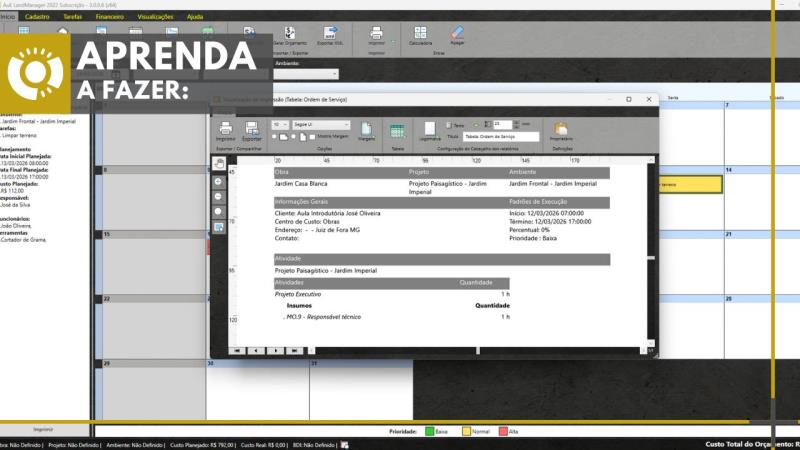Click the green Baixa priority swatch
The height and width of the screenshot is (450, 800).
[x=430, y=431]
